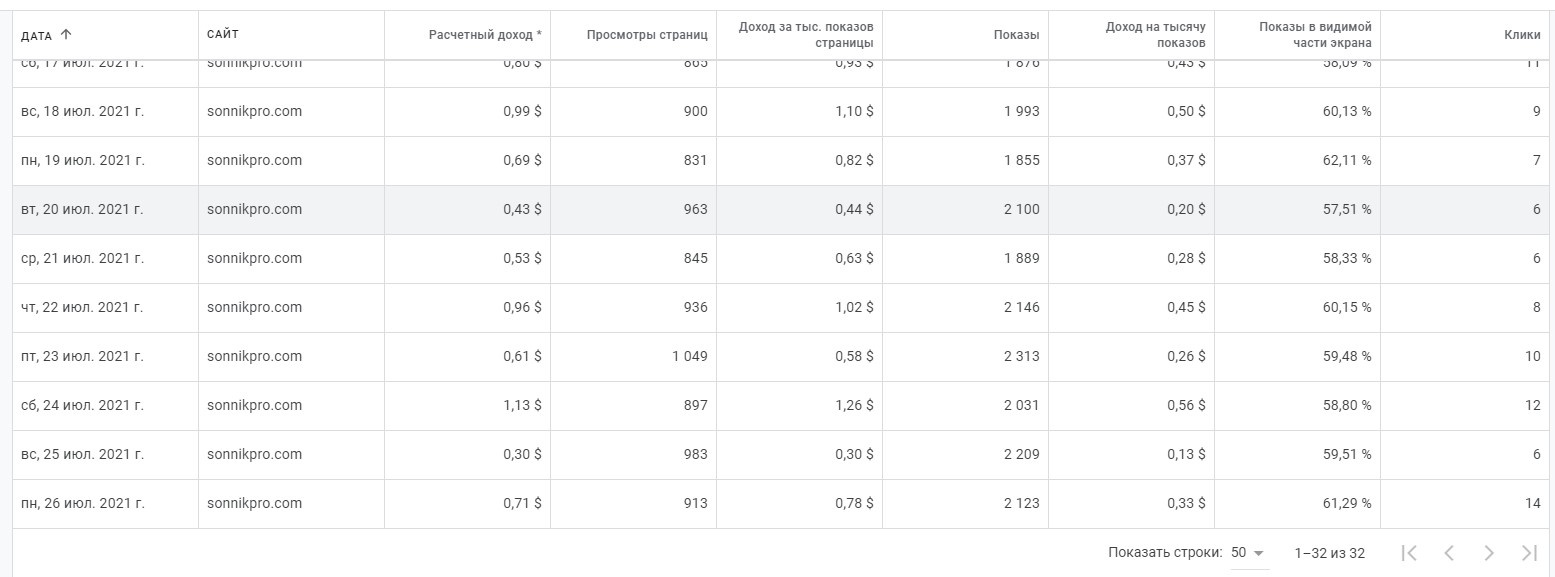
Task: Go to the next page of results
Action: coord(1489,553)
